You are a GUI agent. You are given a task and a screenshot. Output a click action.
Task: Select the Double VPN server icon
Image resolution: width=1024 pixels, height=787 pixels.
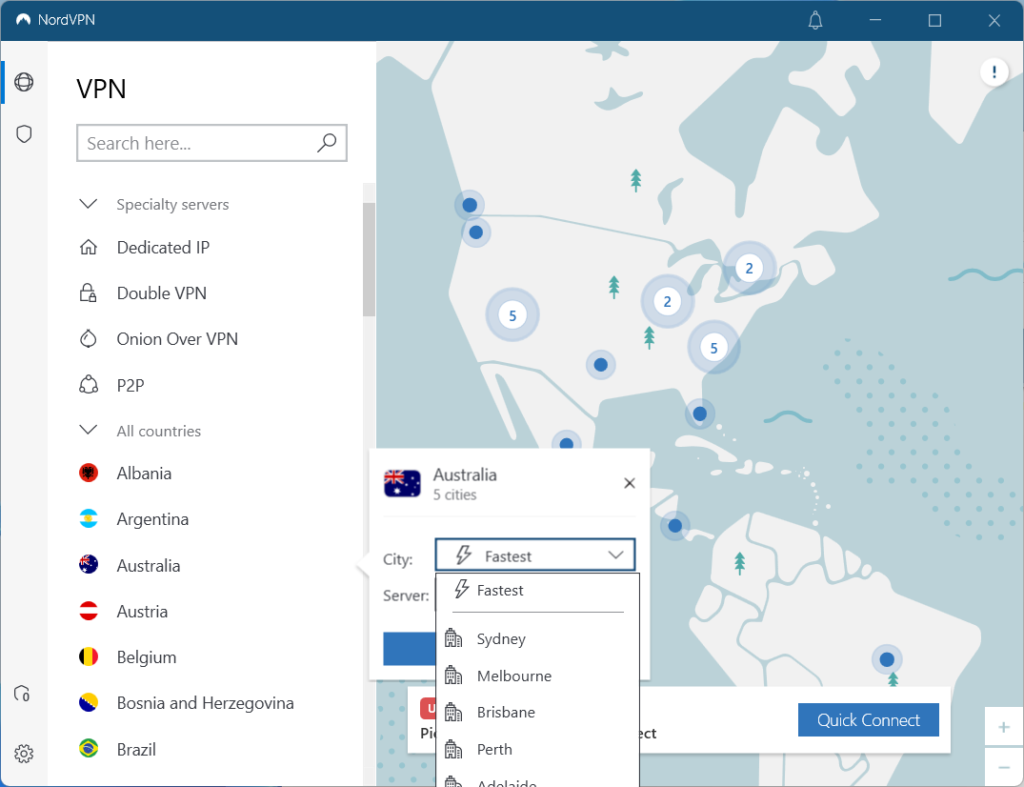pyautogui.click(x=88, y=293)
